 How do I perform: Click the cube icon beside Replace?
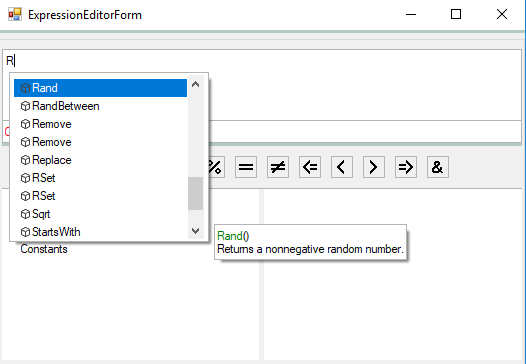(25, 160)
